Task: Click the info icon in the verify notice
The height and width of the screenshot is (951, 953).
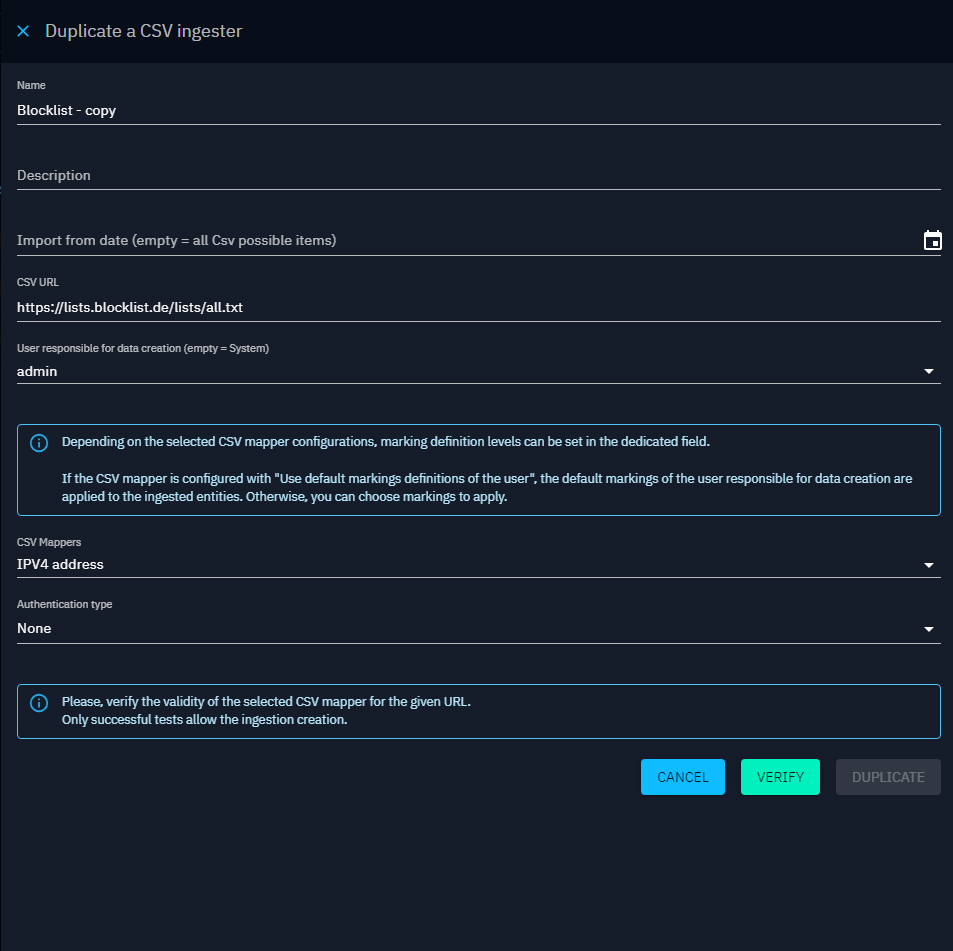Action: click(38, 702)
